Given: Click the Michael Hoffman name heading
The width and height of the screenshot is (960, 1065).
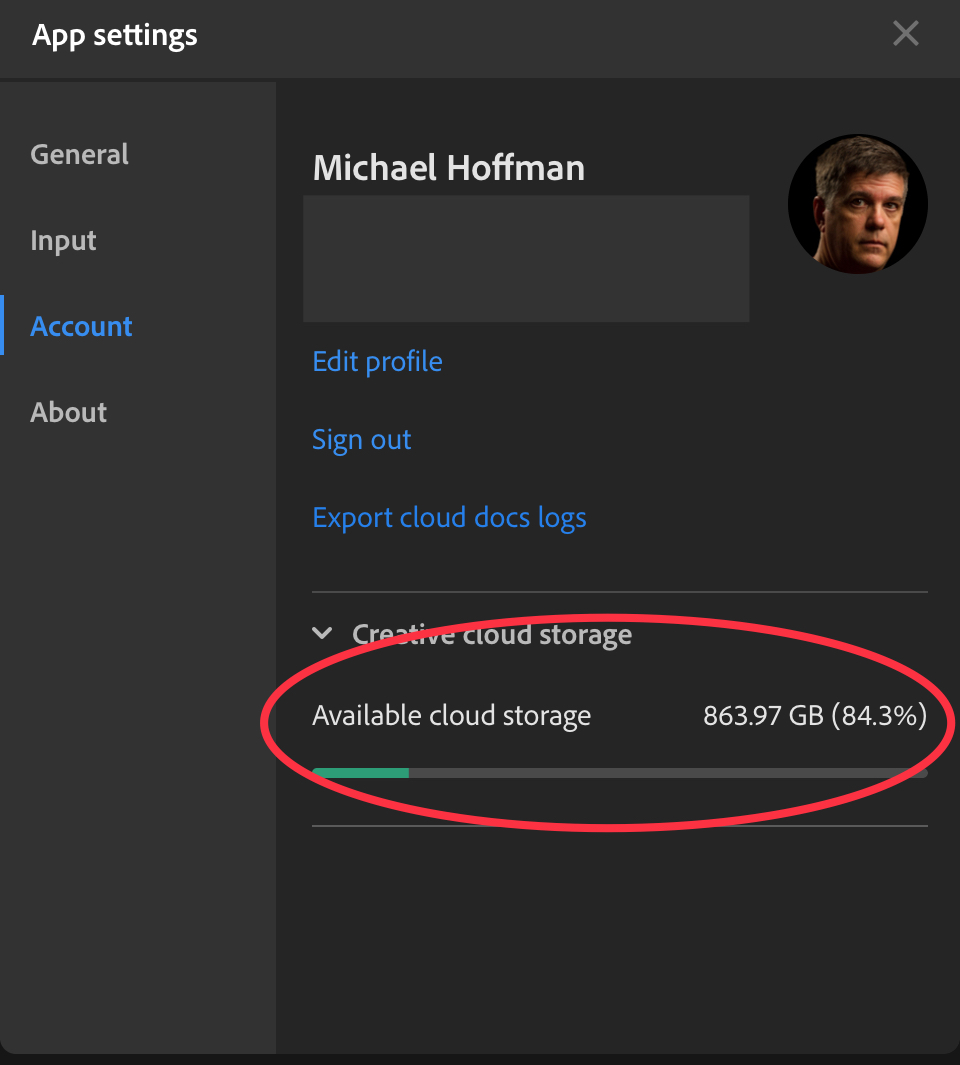Looking at the screenshot, I should 448,168.
